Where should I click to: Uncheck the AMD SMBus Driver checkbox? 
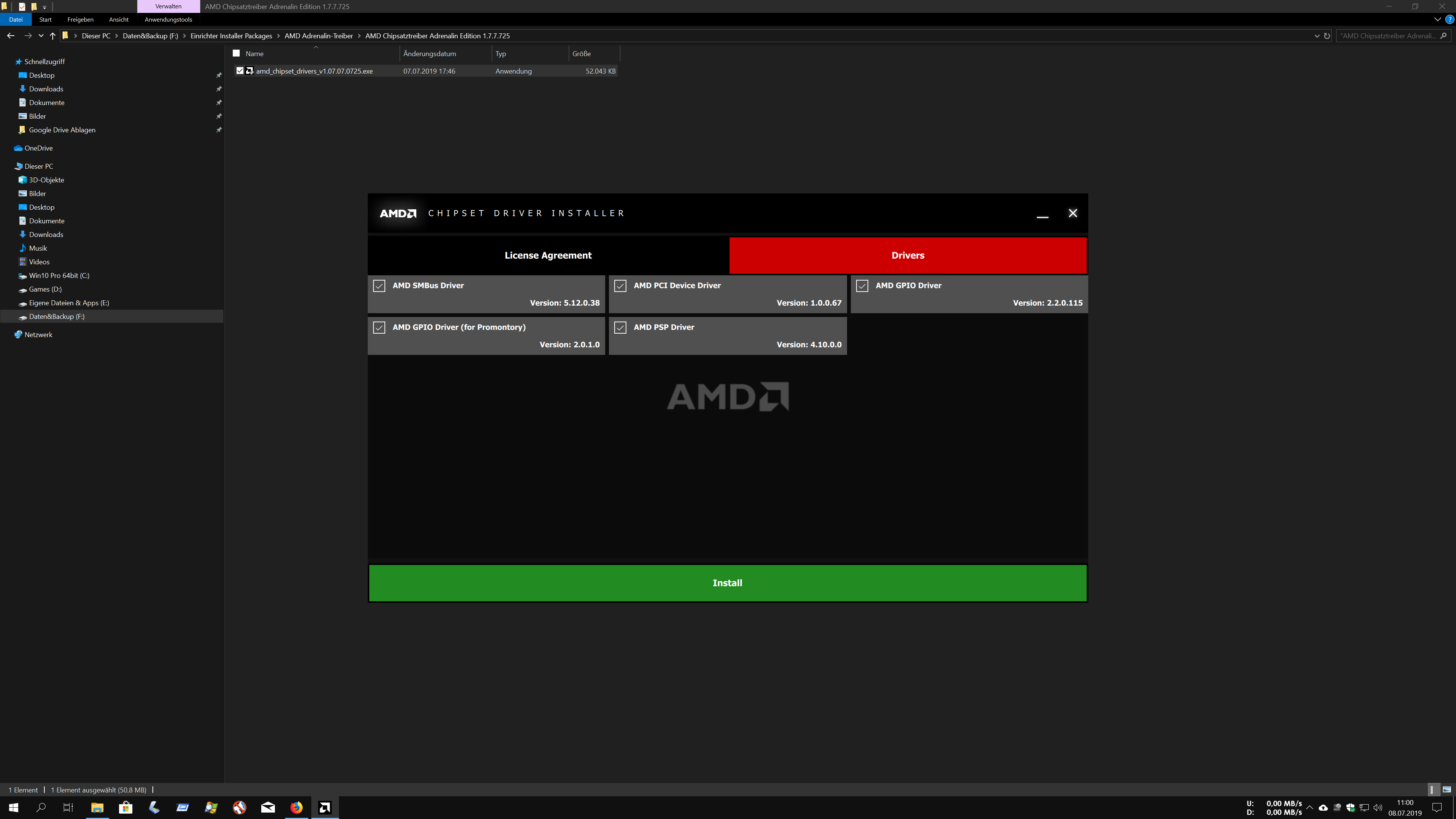point(379,286)
